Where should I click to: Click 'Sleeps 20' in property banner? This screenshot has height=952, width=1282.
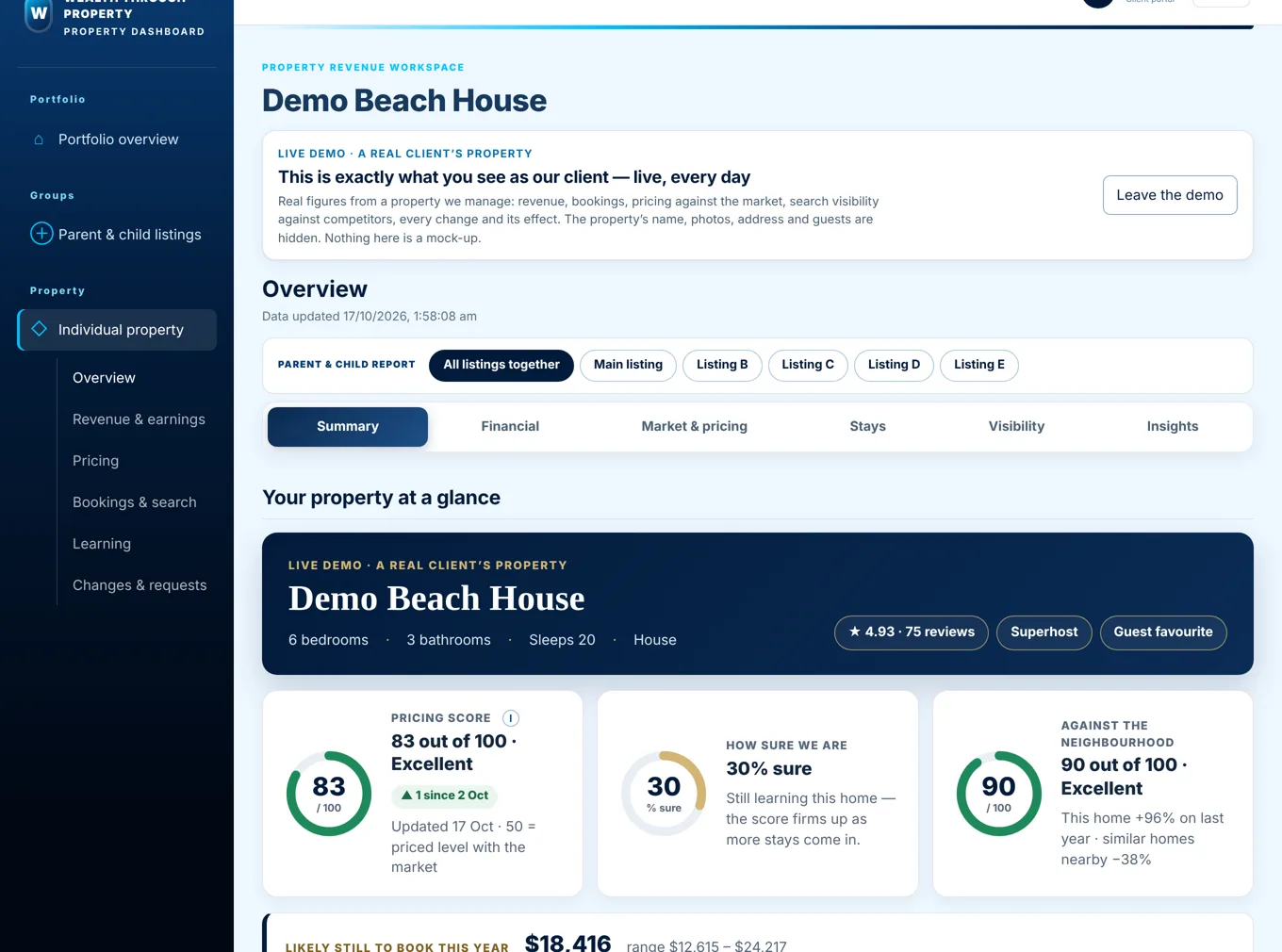(562, 640)
